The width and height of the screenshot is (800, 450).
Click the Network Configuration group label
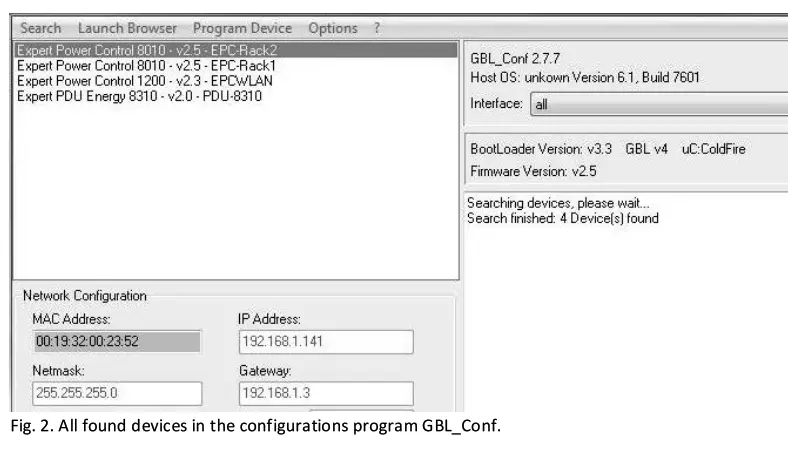click(85, 296)
